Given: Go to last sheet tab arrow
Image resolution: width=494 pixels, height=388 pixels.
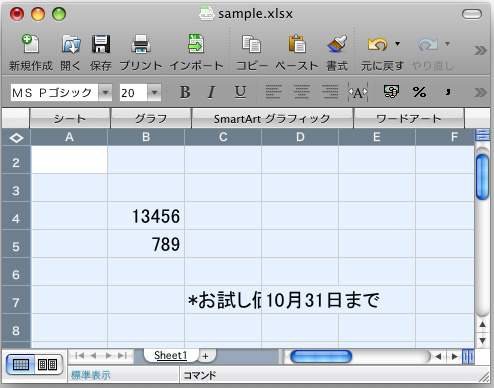Looking at the screenshot, I should 123,355.
